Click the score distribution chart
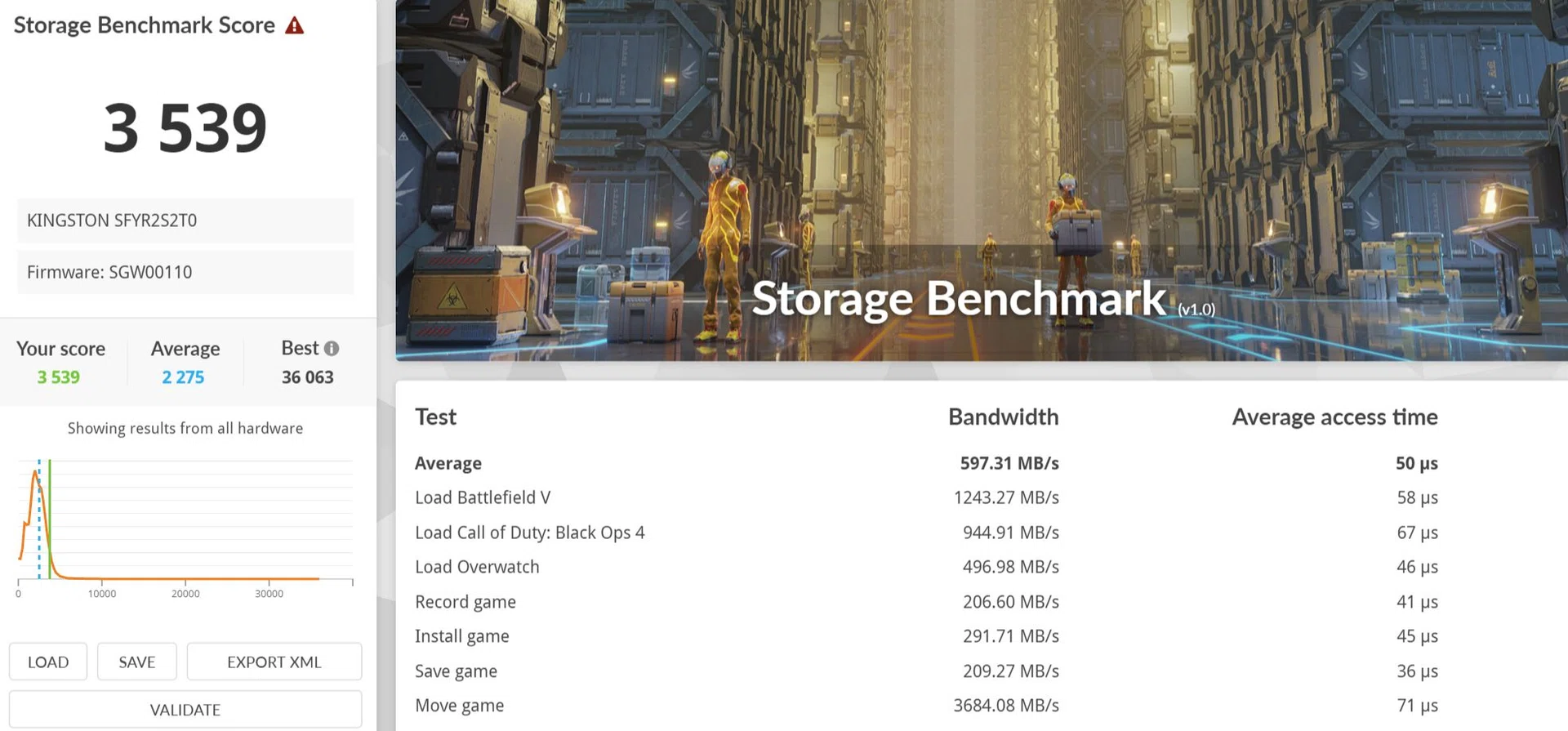The image size is (1568, 731). 185,523
